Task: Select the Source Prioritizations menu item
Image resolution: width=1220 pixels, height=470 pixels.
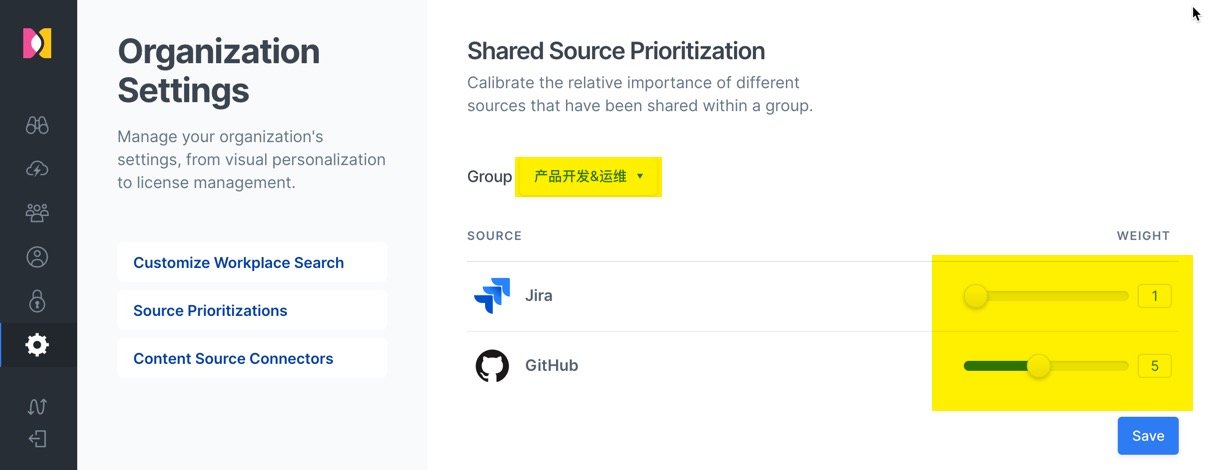Action: [x=210, y=311]
